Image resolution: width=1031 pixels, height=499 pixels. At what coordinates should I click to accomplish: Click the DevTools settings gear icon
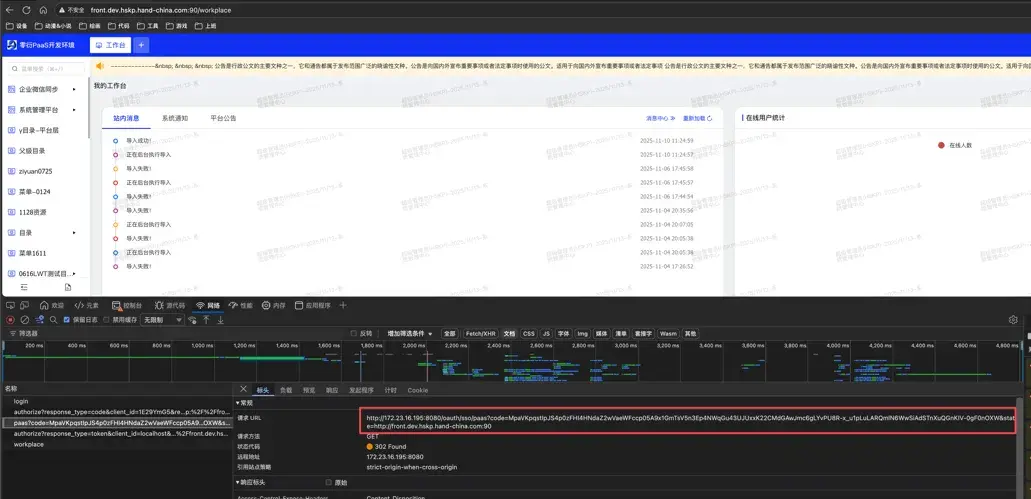point(1013,320)
